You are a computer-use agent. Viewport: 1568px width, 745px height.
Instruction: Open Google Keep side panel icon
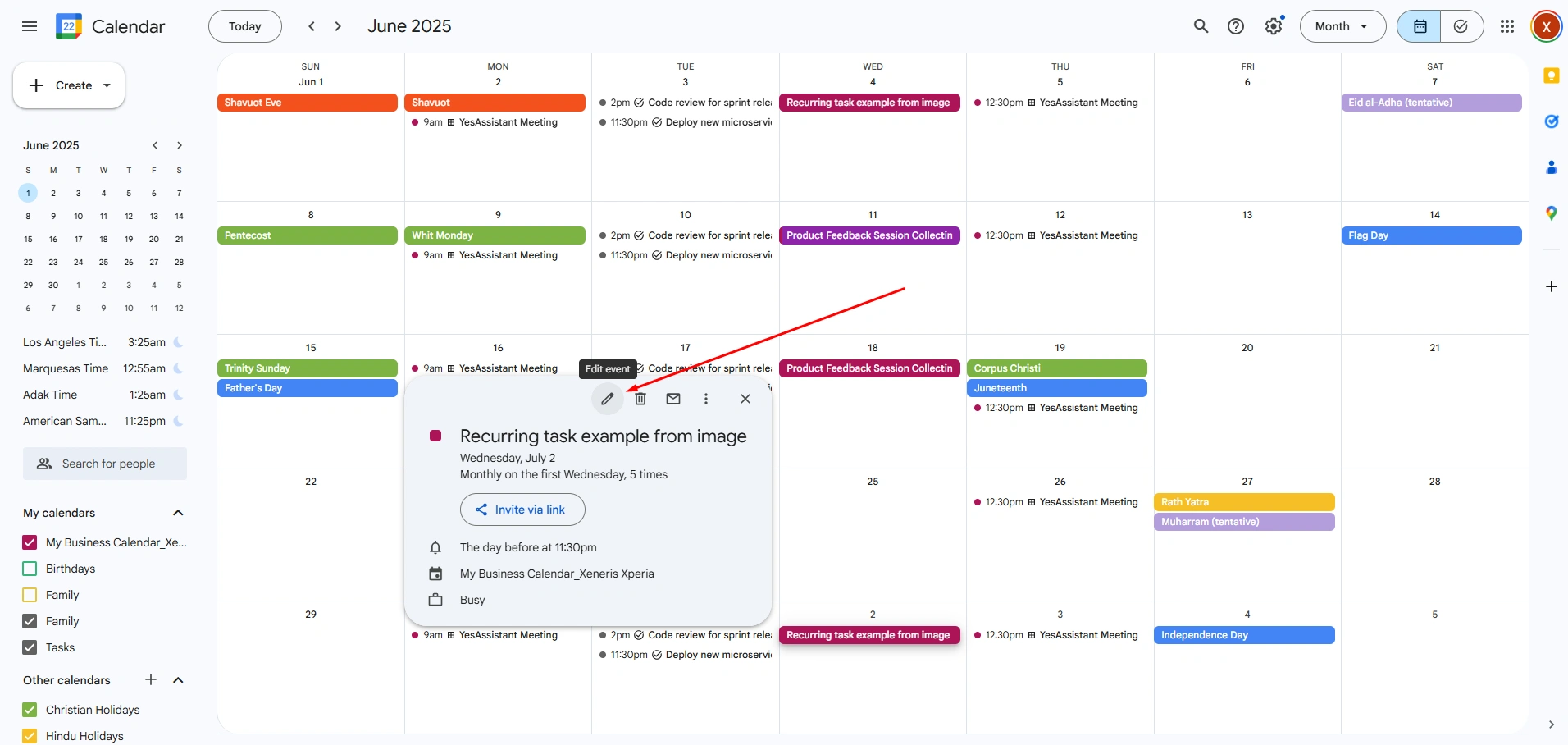tap(1551, 75)
